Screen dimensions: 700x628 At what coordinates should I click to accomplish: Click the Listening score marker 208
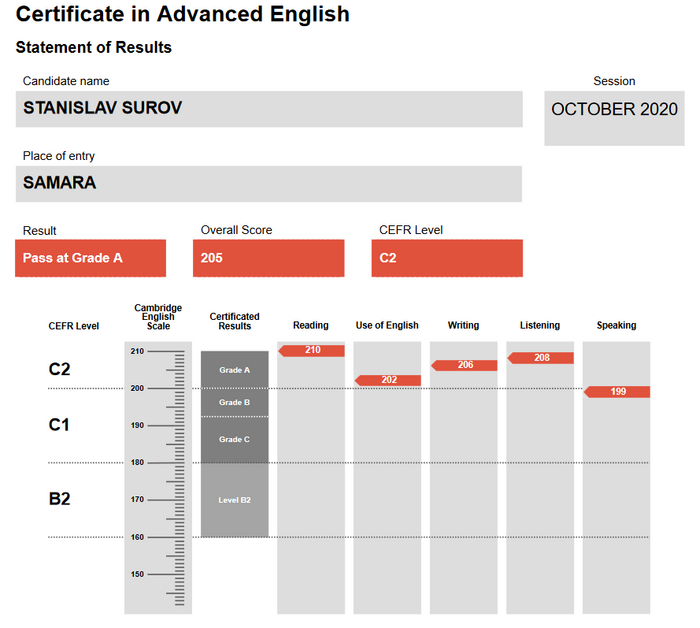click(x=541, y=358)
